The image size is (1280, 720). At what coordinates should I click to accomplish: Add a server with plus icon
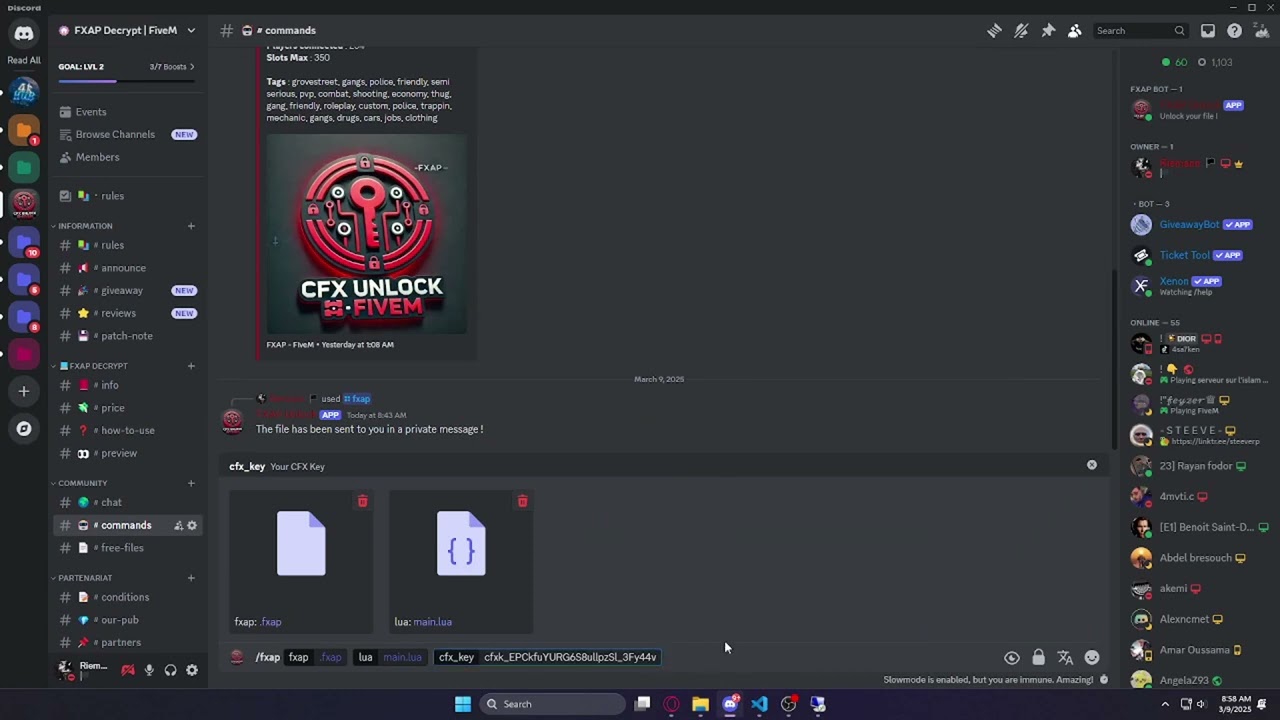coord(24,391)
